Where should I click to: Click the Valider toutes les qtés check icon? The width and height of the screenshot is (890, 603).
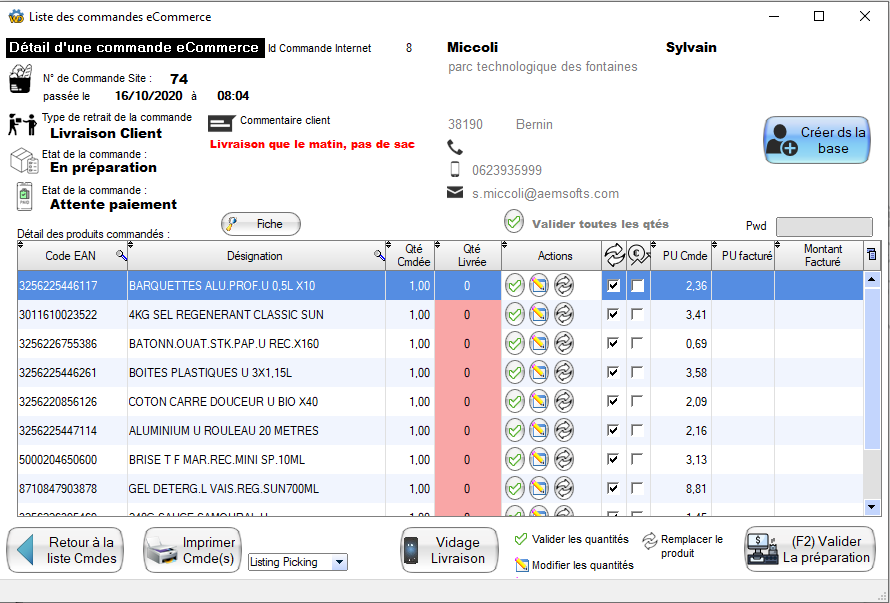(x=513, y=222)
